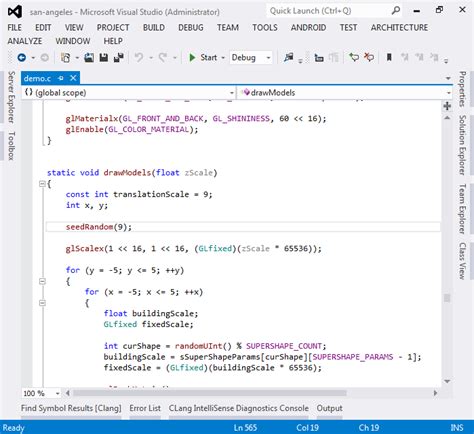Open the drawModels member dropdown

pos(449,93)
